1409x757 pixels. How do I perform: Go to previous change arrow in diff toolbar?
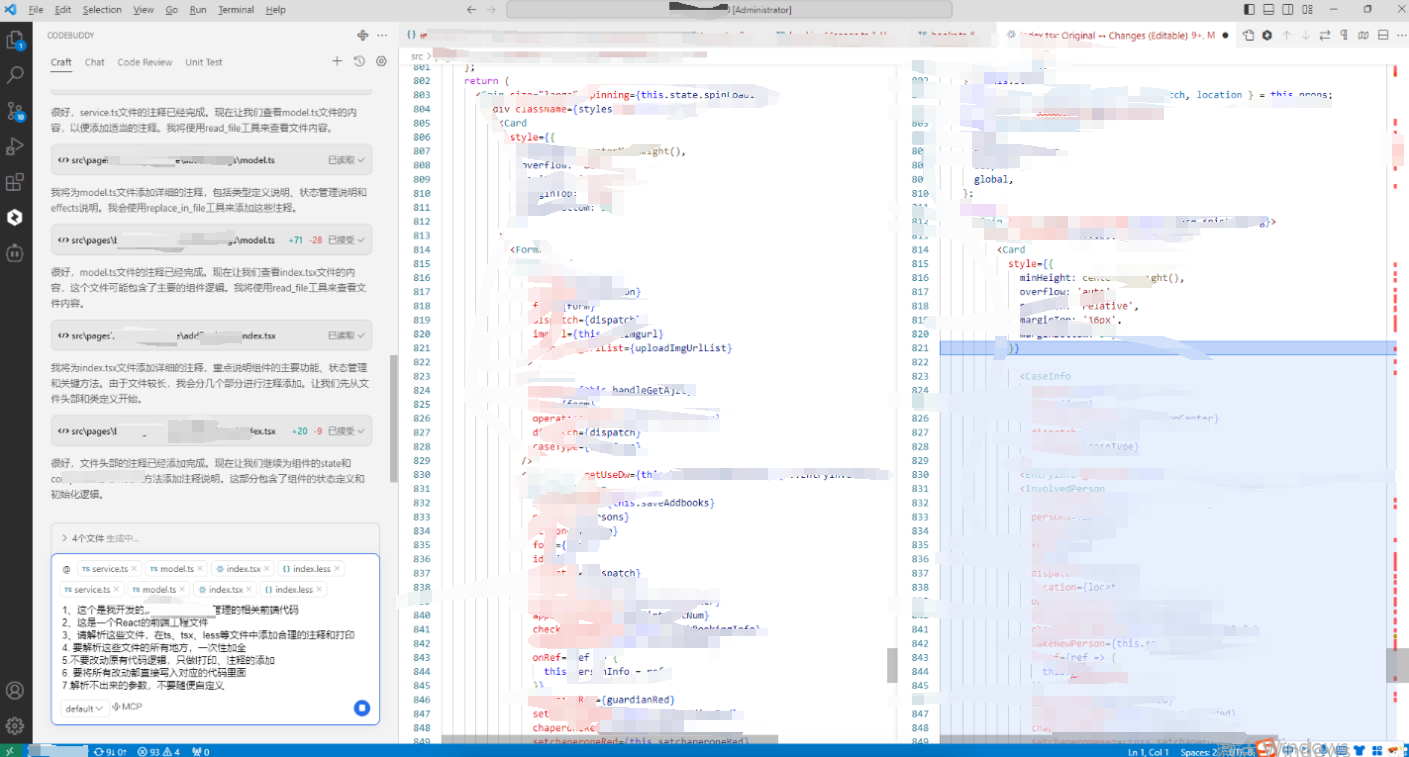(x=1287, y=35)
